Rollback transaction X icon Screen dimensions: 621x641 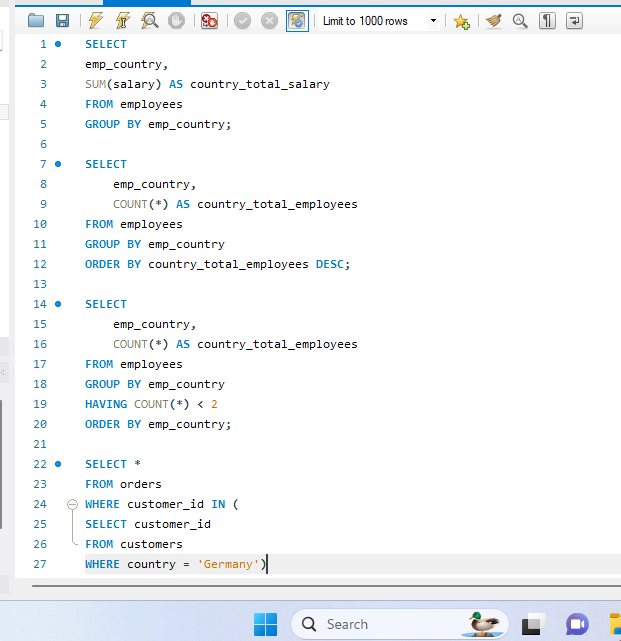tap(269, 20)
